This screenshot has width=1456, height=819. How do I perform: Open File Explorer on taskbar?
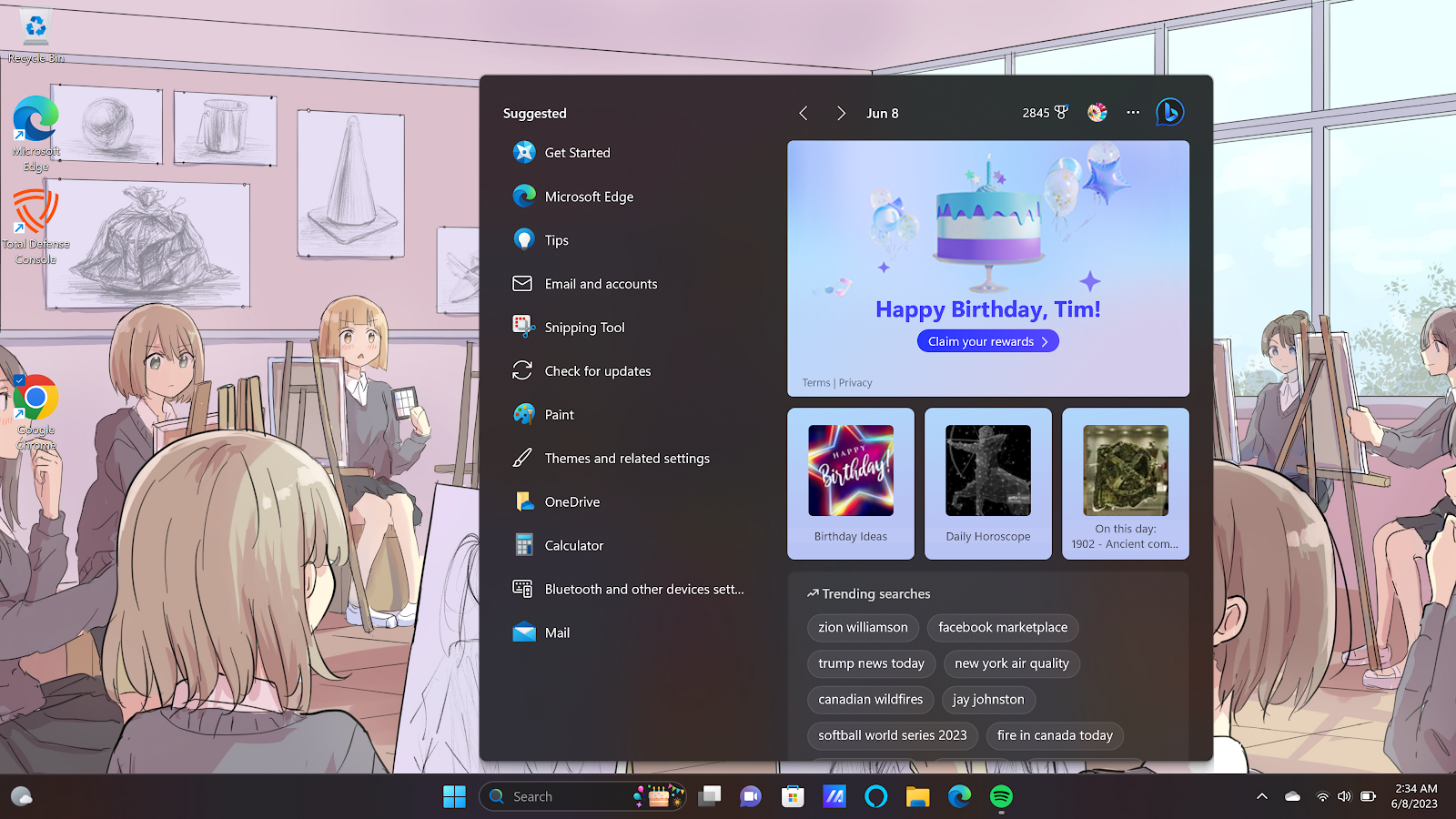point(917,796)
